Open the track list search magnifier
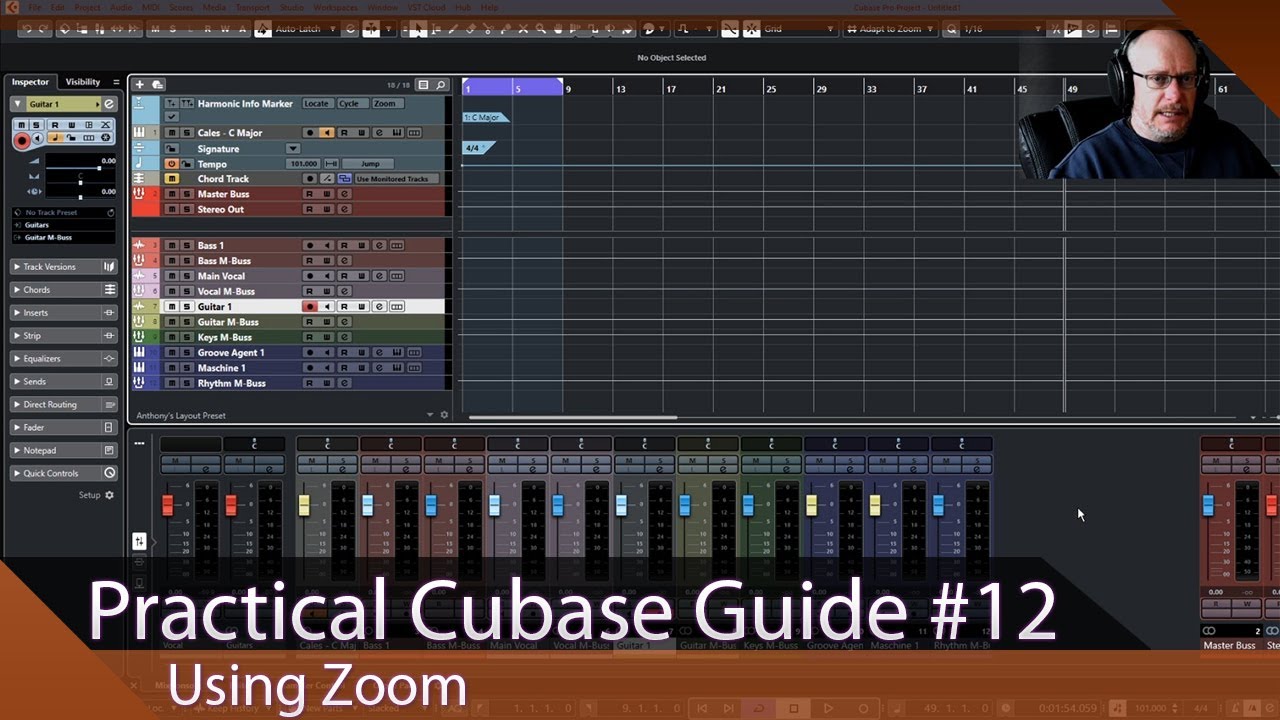Viewport: 1280px width, 720px height. 440,85
